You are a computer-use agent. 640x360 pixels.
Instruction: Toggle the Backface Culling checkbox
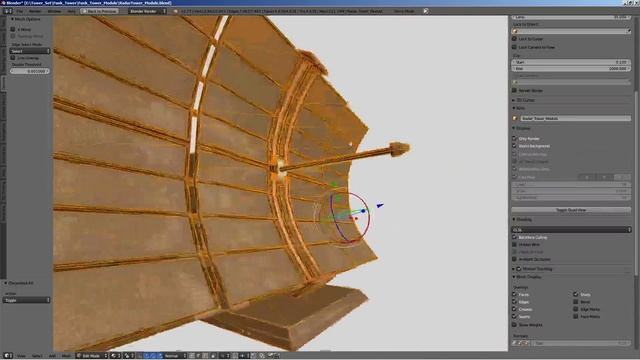(514, 237)
